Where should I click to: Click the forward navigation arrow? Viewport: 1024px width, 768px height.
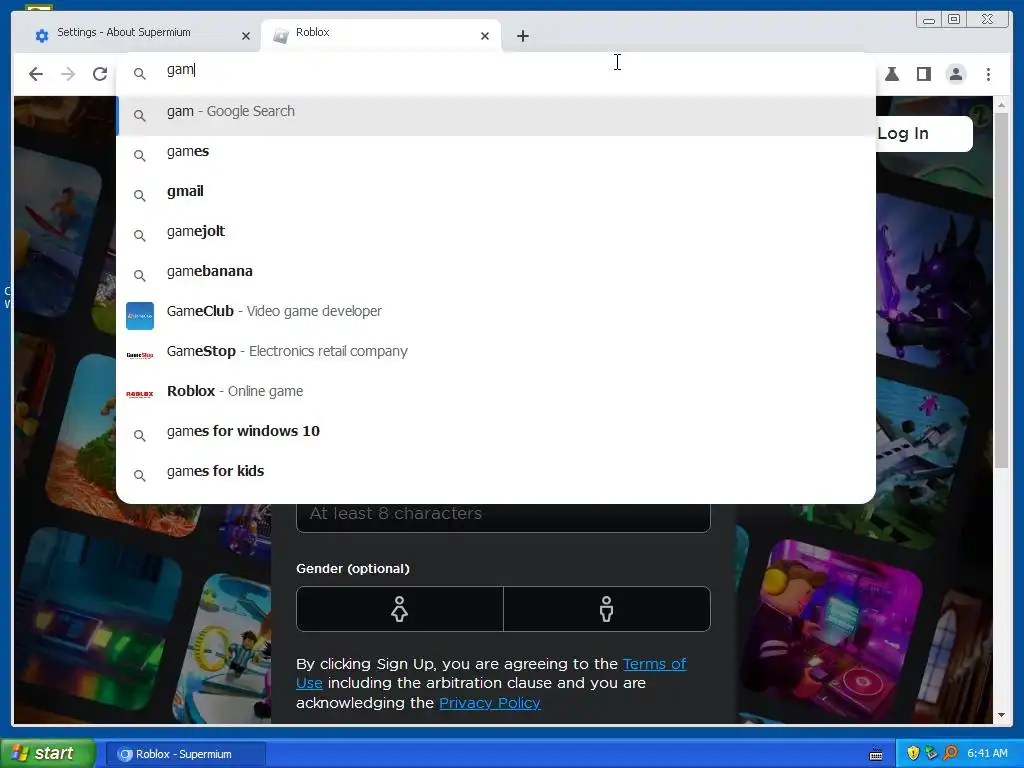point(68,74)
